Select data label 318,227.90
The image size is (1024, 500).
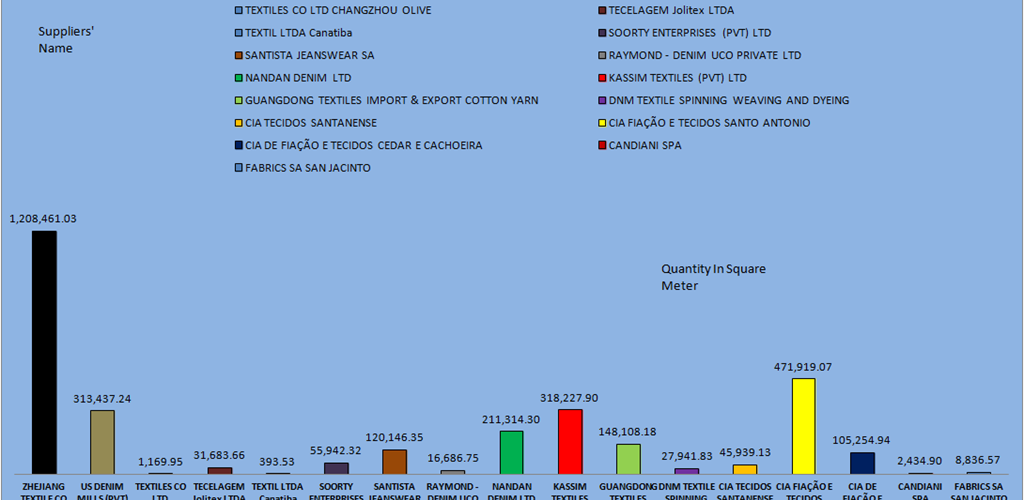tap(569, 398)
